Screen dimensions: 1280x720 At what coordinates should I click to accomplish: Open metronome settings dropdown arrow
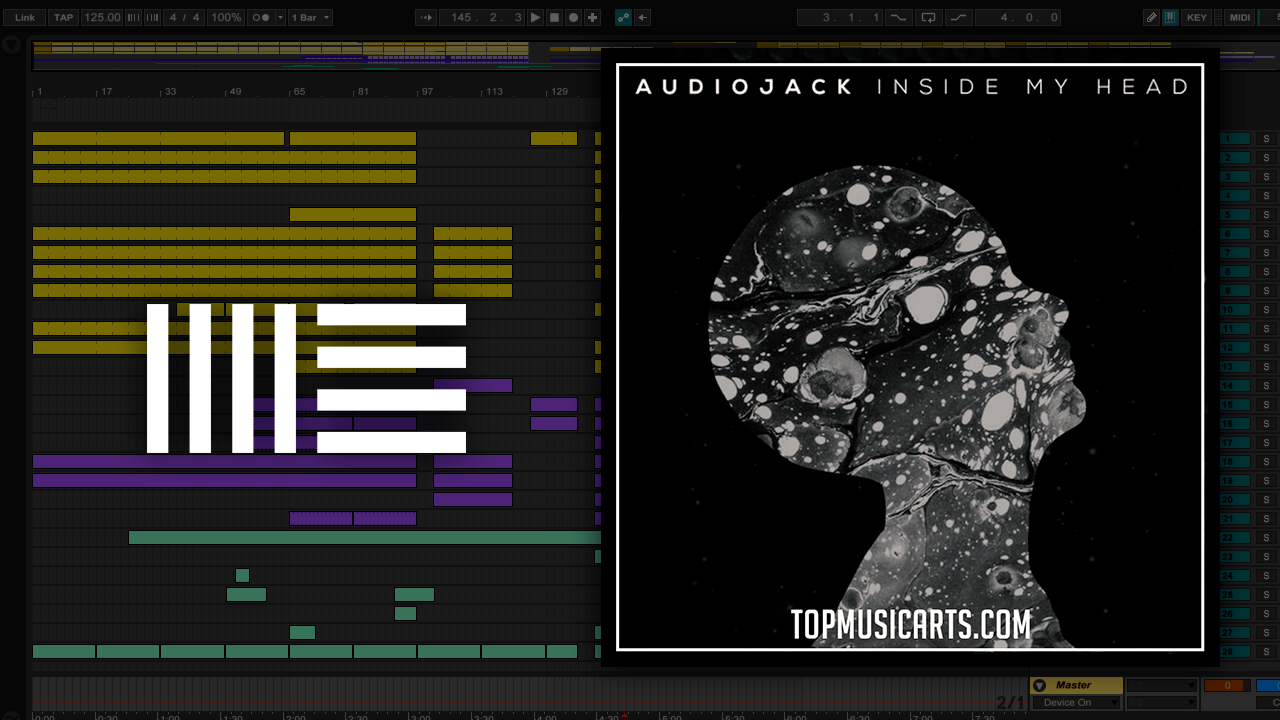point(279,17)
